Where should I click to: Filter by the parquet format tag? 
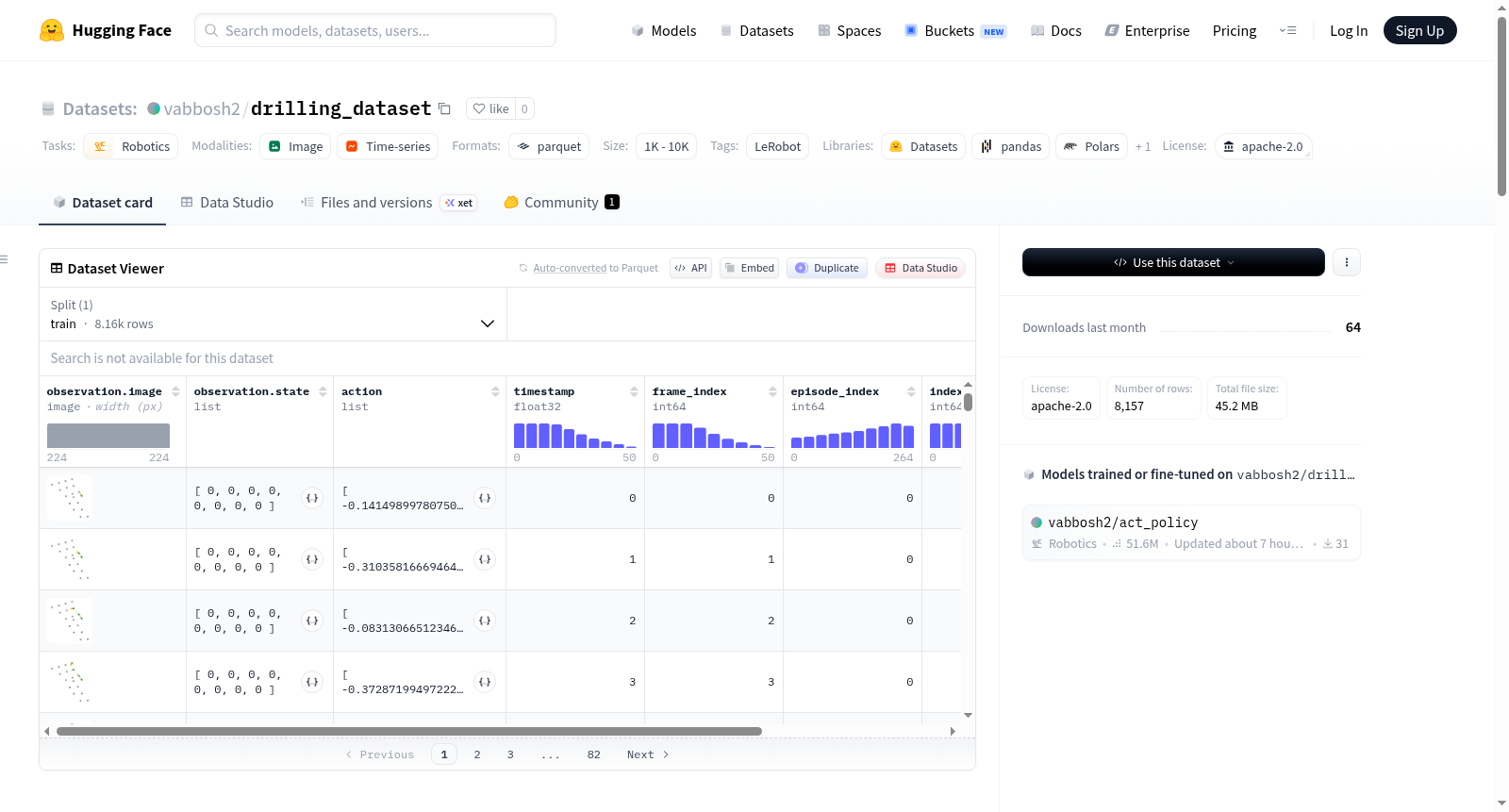[549, 146]
